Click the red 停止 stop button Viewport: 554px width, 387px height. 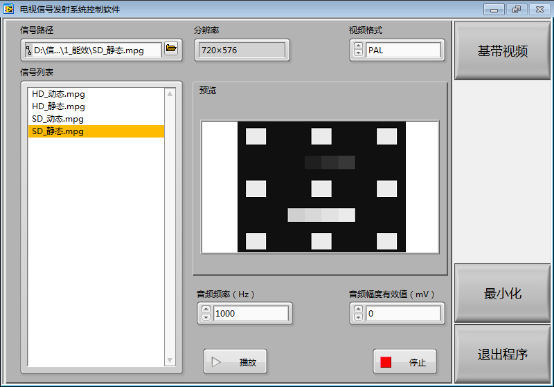(x=405, y=362)
